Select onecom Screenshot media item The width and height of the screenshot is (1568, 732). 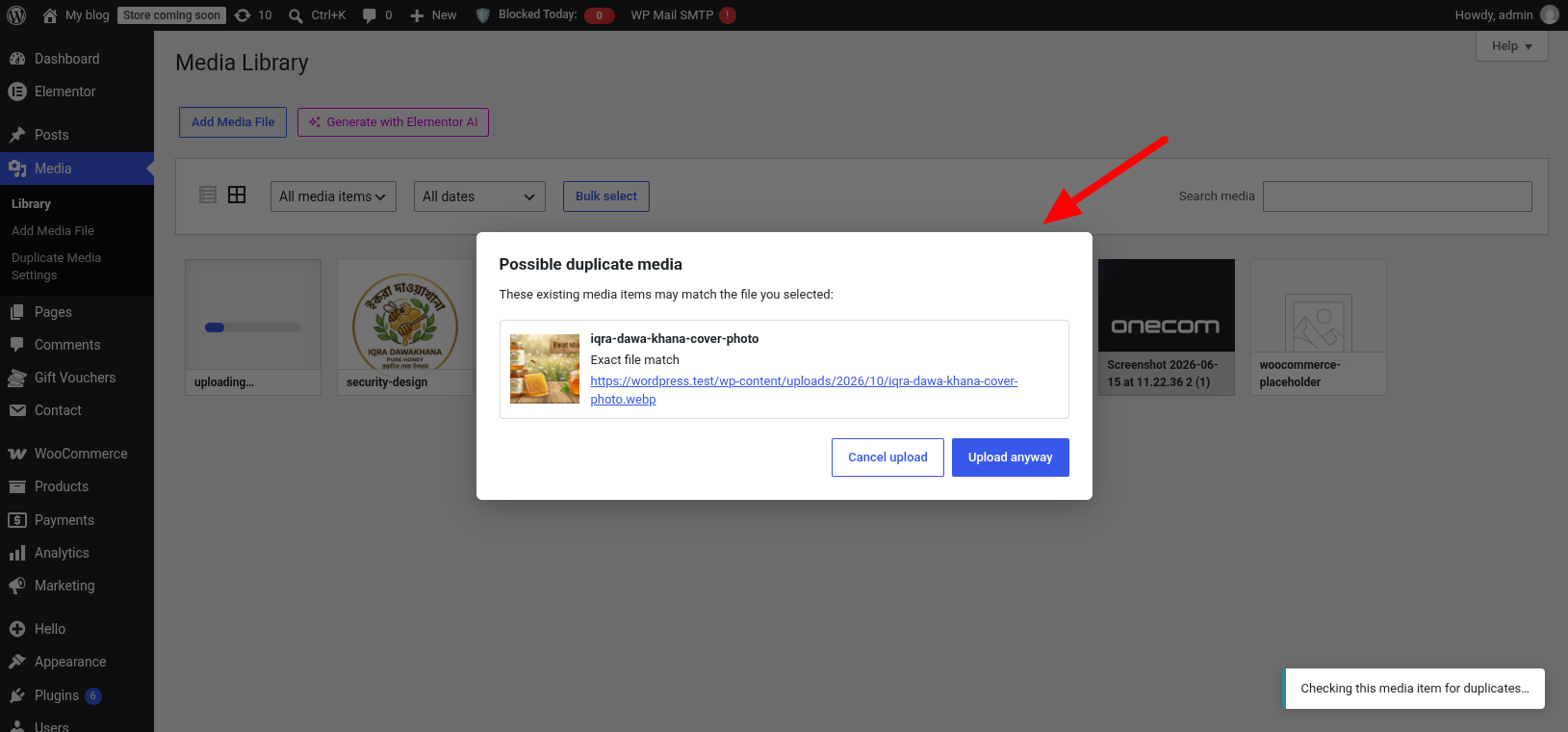click(x=1167, y=327)
